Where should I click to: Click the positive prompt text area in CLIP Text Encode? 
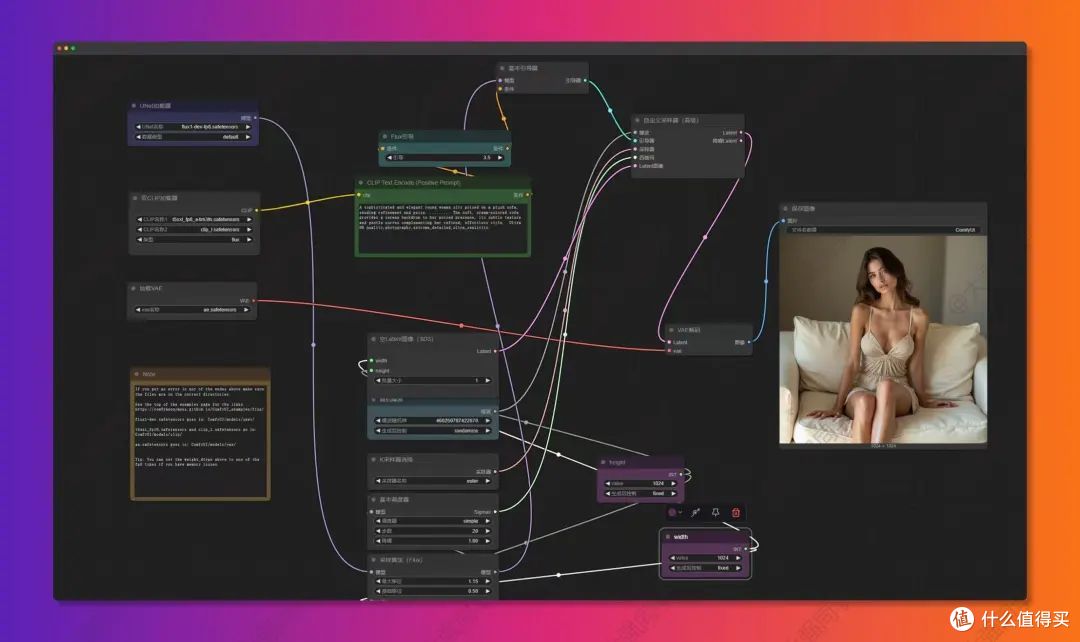442,228
